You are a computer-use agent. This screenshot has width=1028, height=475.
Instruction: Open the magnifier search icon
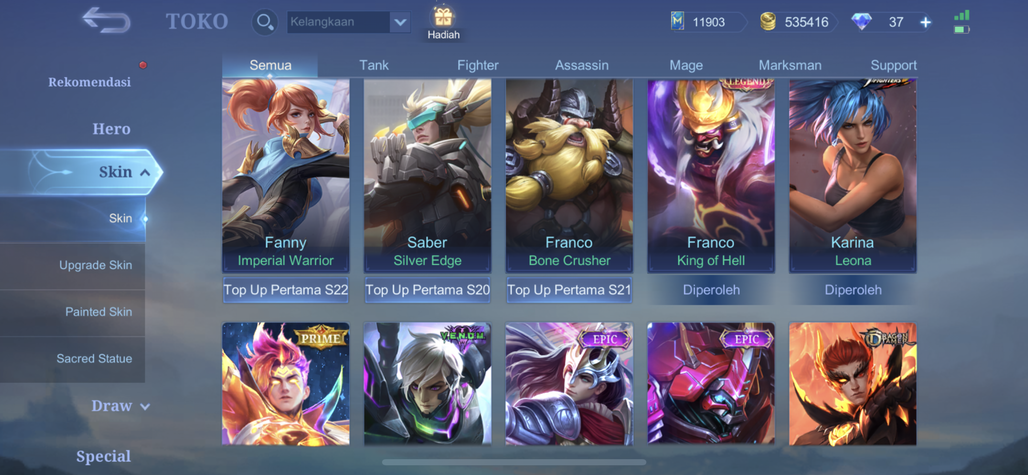click(265, 22)
